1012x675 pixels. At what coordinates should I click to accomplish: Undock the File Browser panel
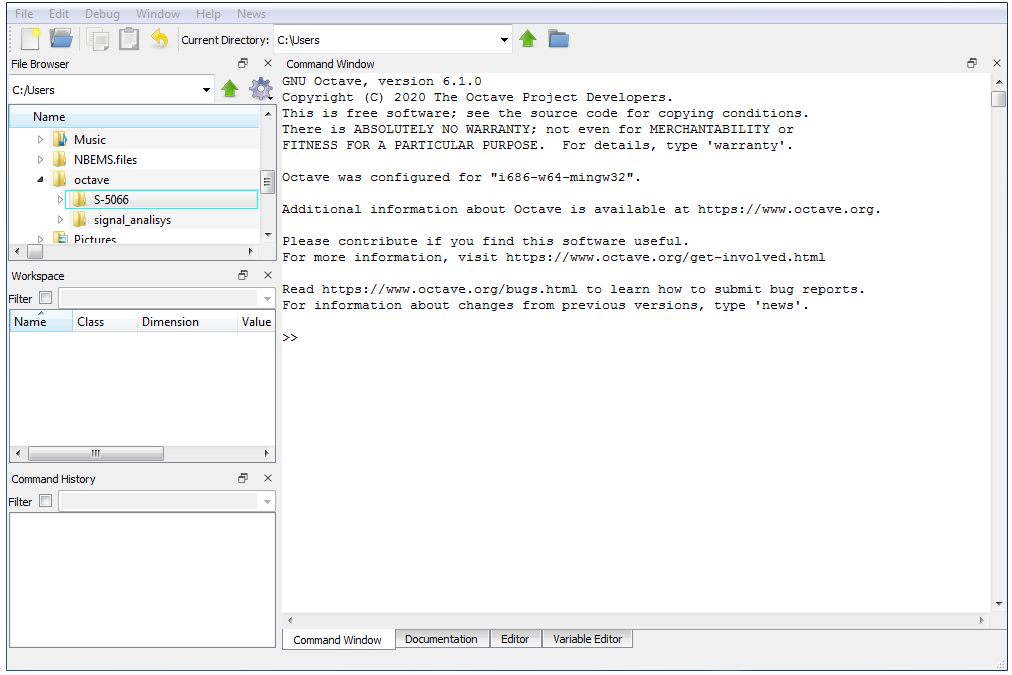tap(243, 63)
